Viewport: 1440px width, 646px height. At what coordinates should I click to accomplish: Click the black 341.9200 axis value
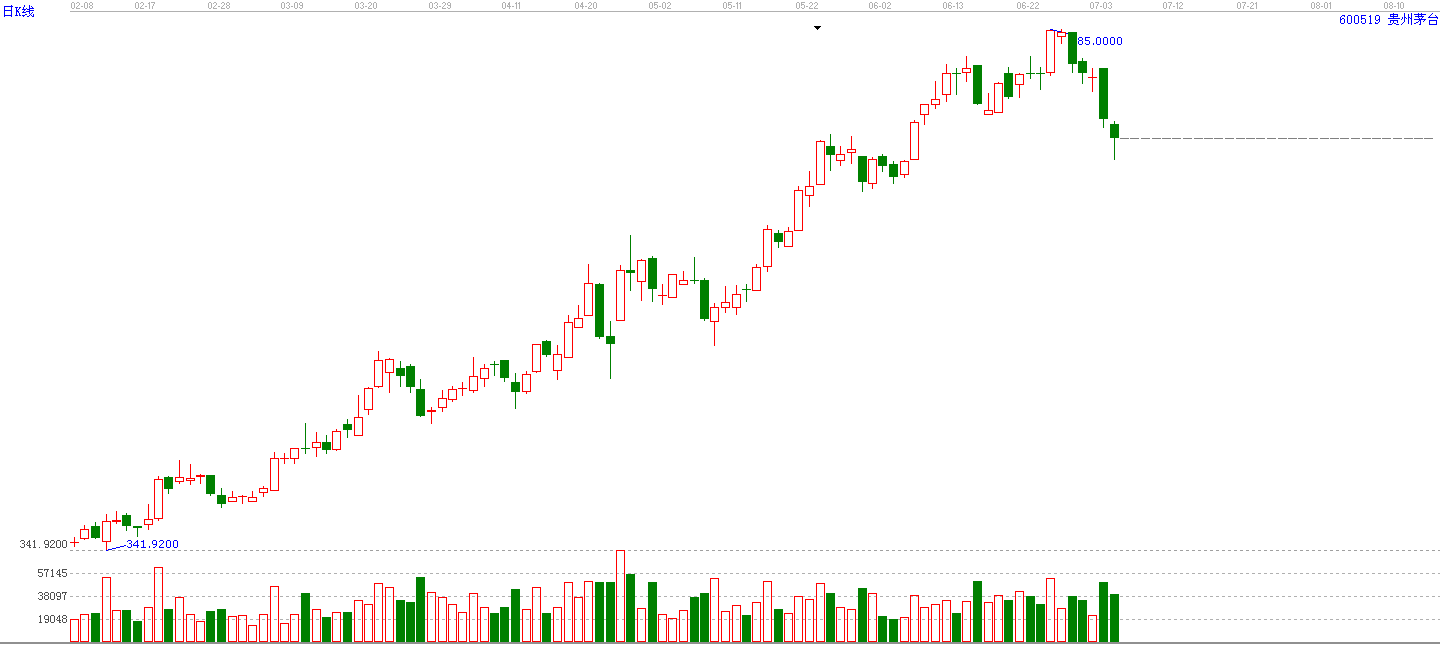coord(42,544)
